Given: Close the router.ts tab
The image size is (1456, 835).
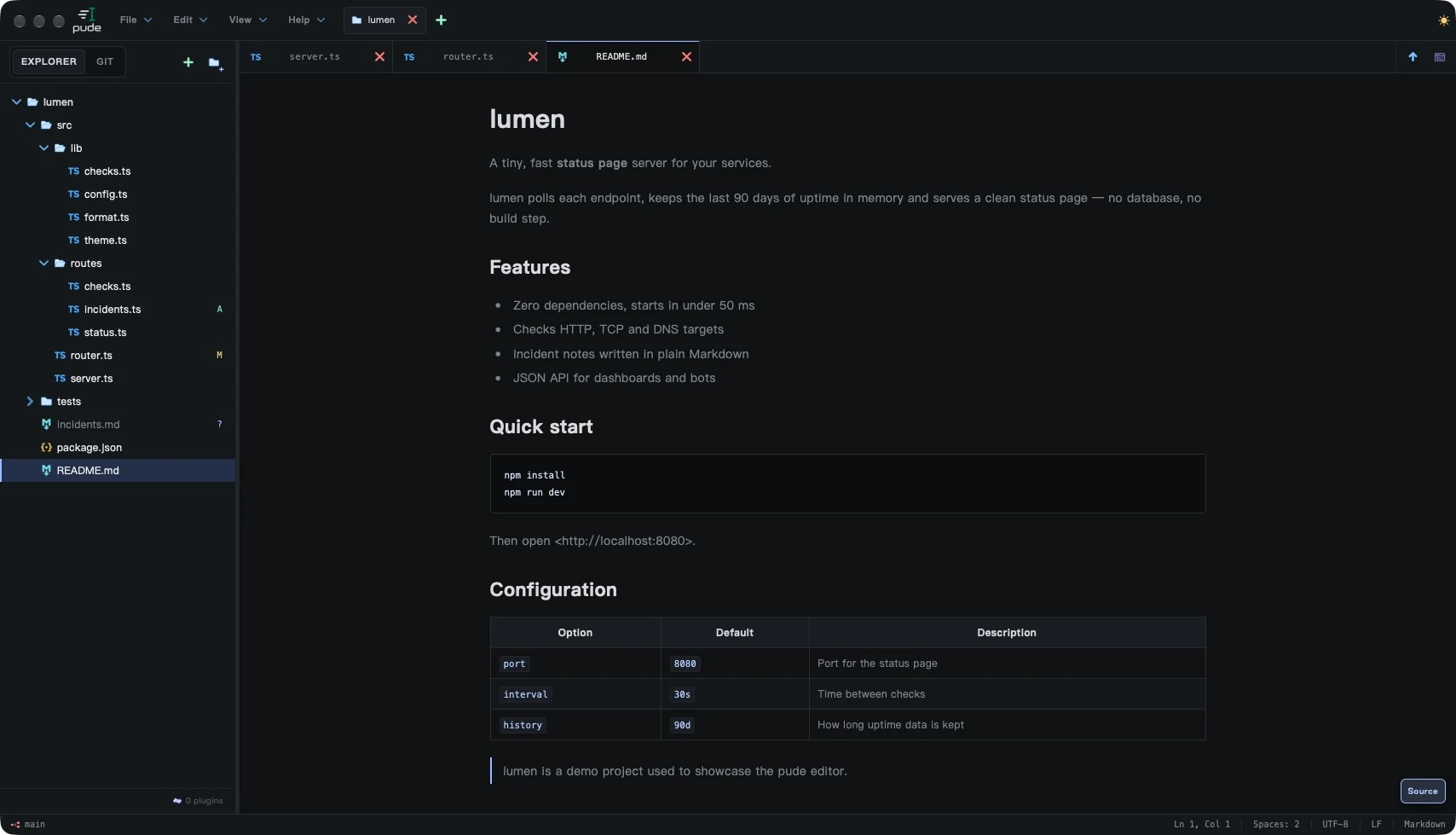Looking at the screenshot, I should 533,57.
